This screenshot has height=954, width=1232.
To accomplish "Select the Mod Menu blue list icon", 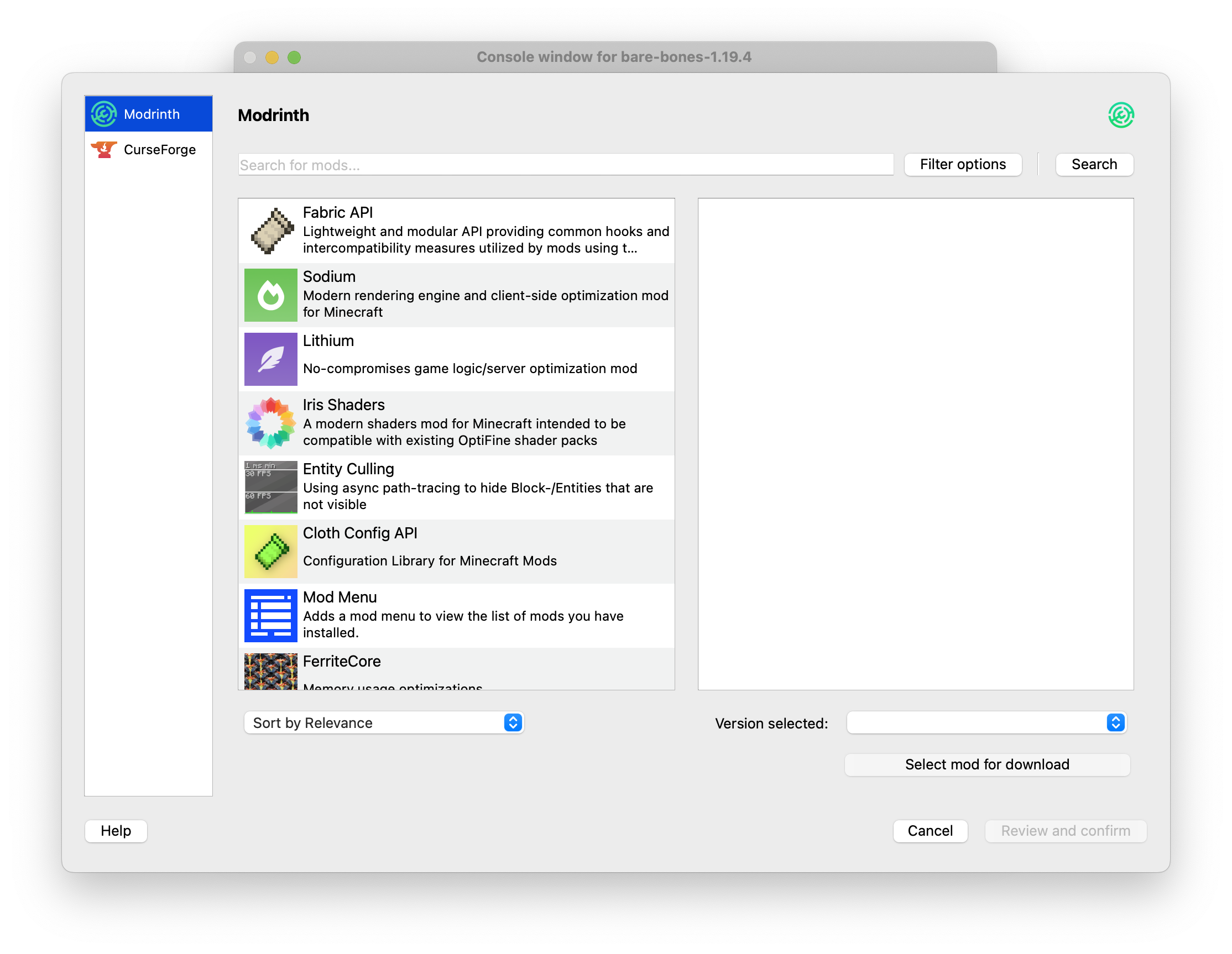I will [271, 616].
